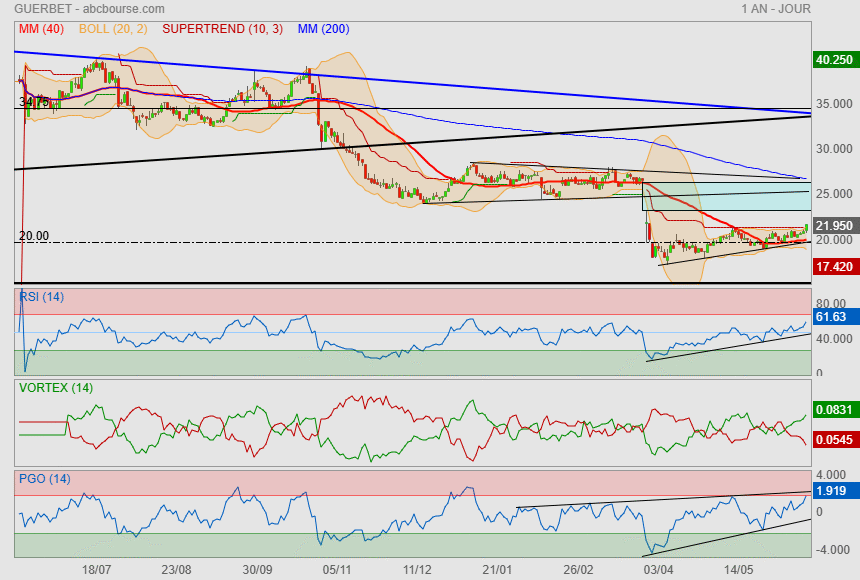
Task: Click the 20.00 horizontal support level label
Action: coord(34,236)
